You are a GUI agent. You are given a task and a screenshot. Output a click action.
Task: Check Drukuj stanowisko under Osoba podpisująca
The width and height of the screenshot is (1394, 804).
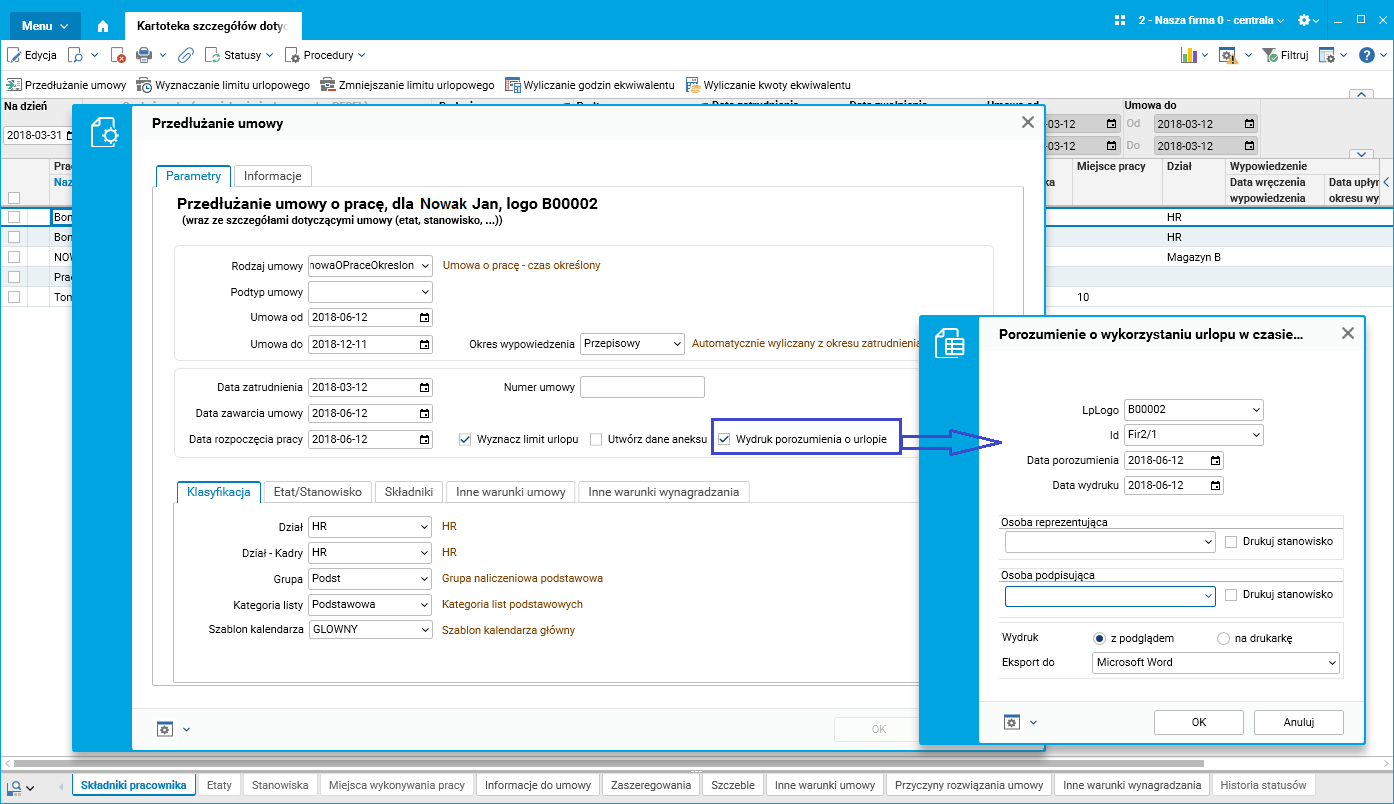pyautogui.click(x=1232, y=594)
